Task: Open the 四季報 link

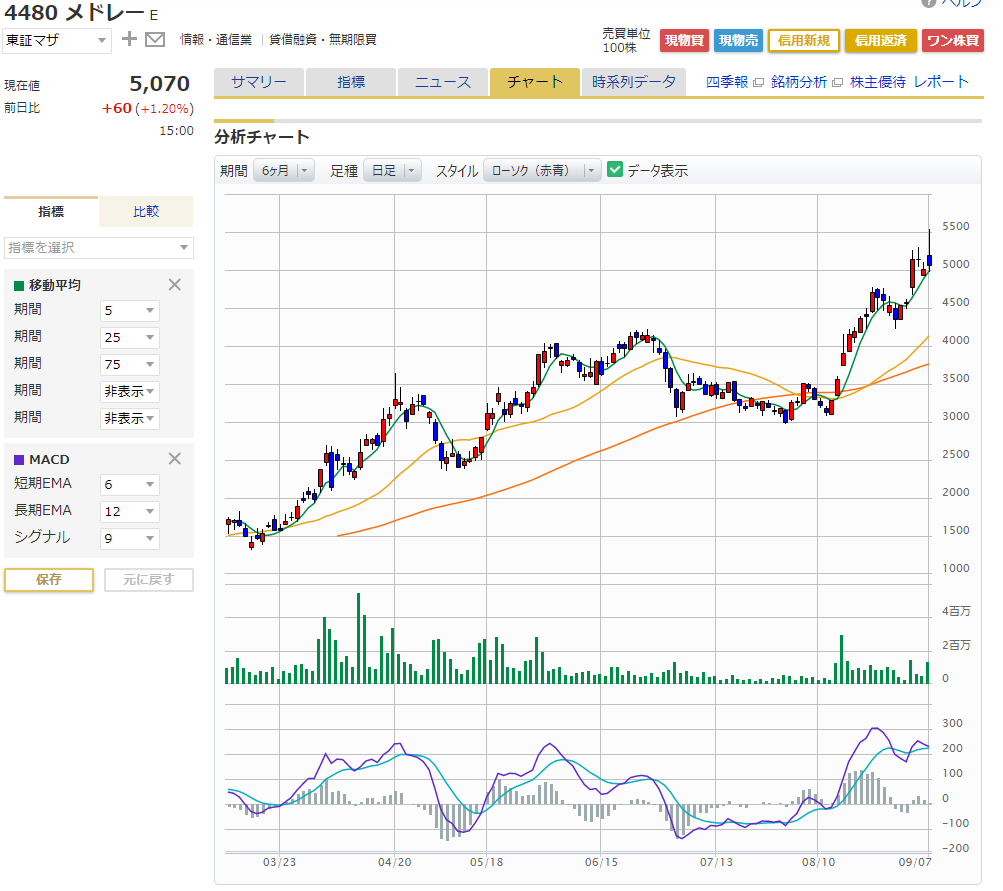Action: click(x=727, y=83)
